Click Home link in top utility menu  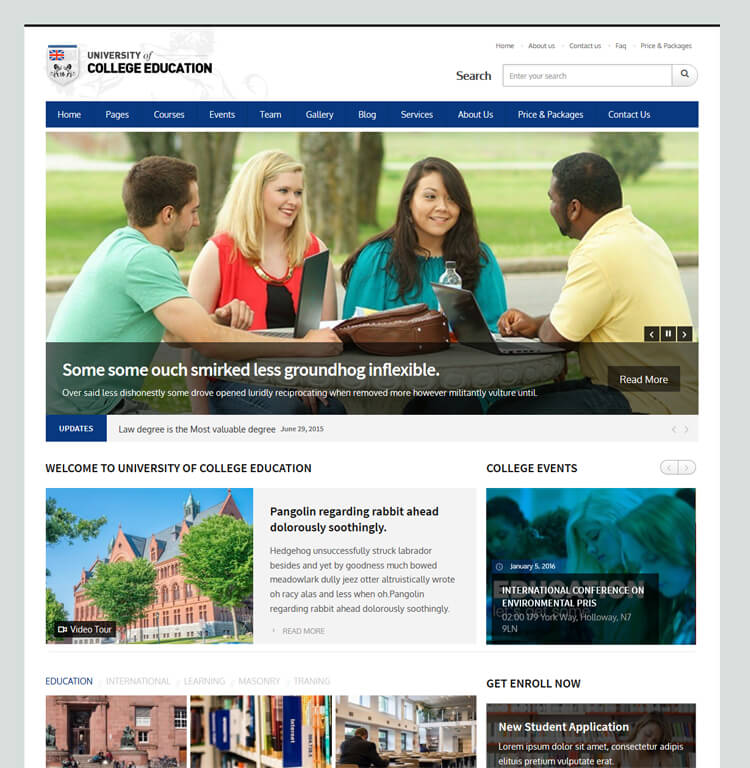coord(505,46)
